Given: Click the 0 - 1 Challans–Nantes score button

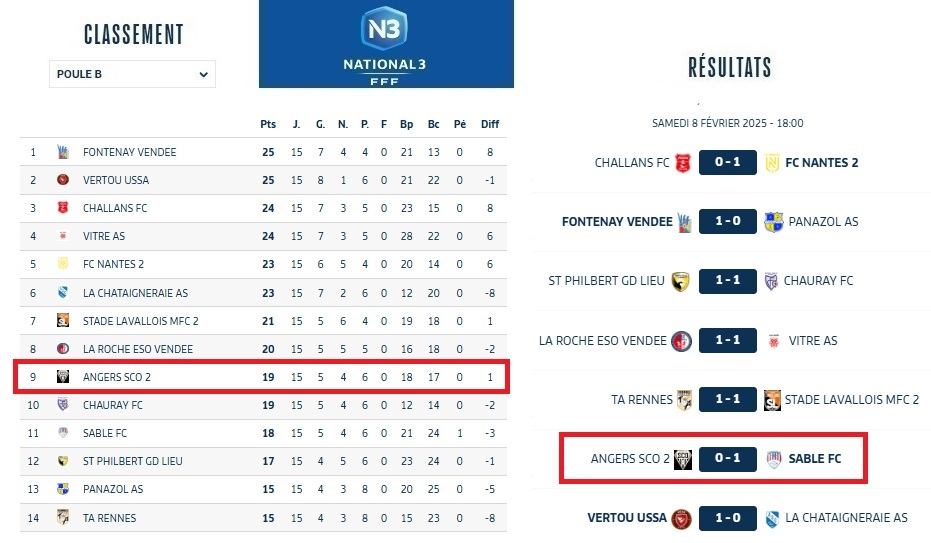Looking at the screenshot, I should pos(727,162).
